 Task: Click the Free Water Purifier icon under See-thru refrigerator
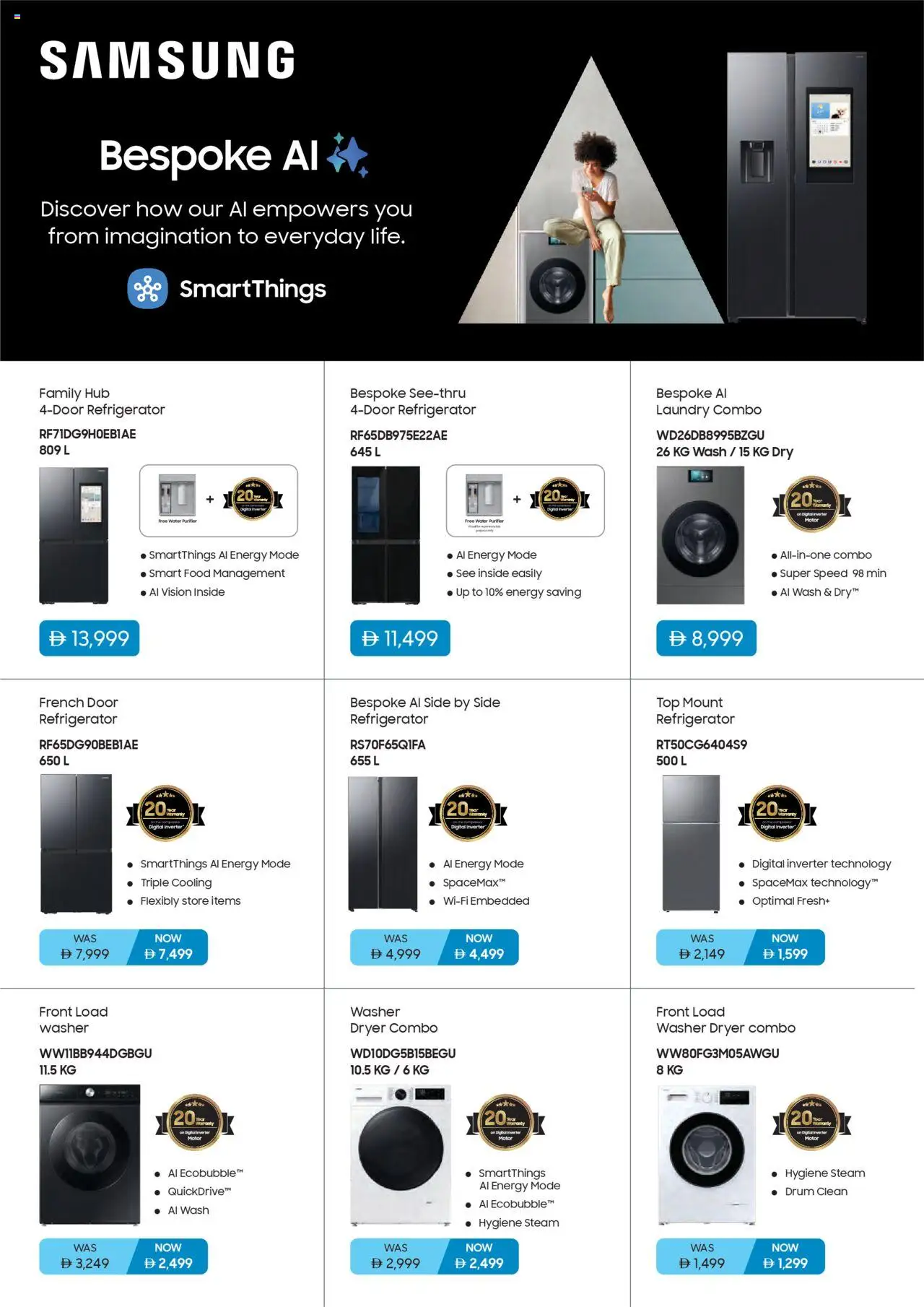click(x=484, y=500)
